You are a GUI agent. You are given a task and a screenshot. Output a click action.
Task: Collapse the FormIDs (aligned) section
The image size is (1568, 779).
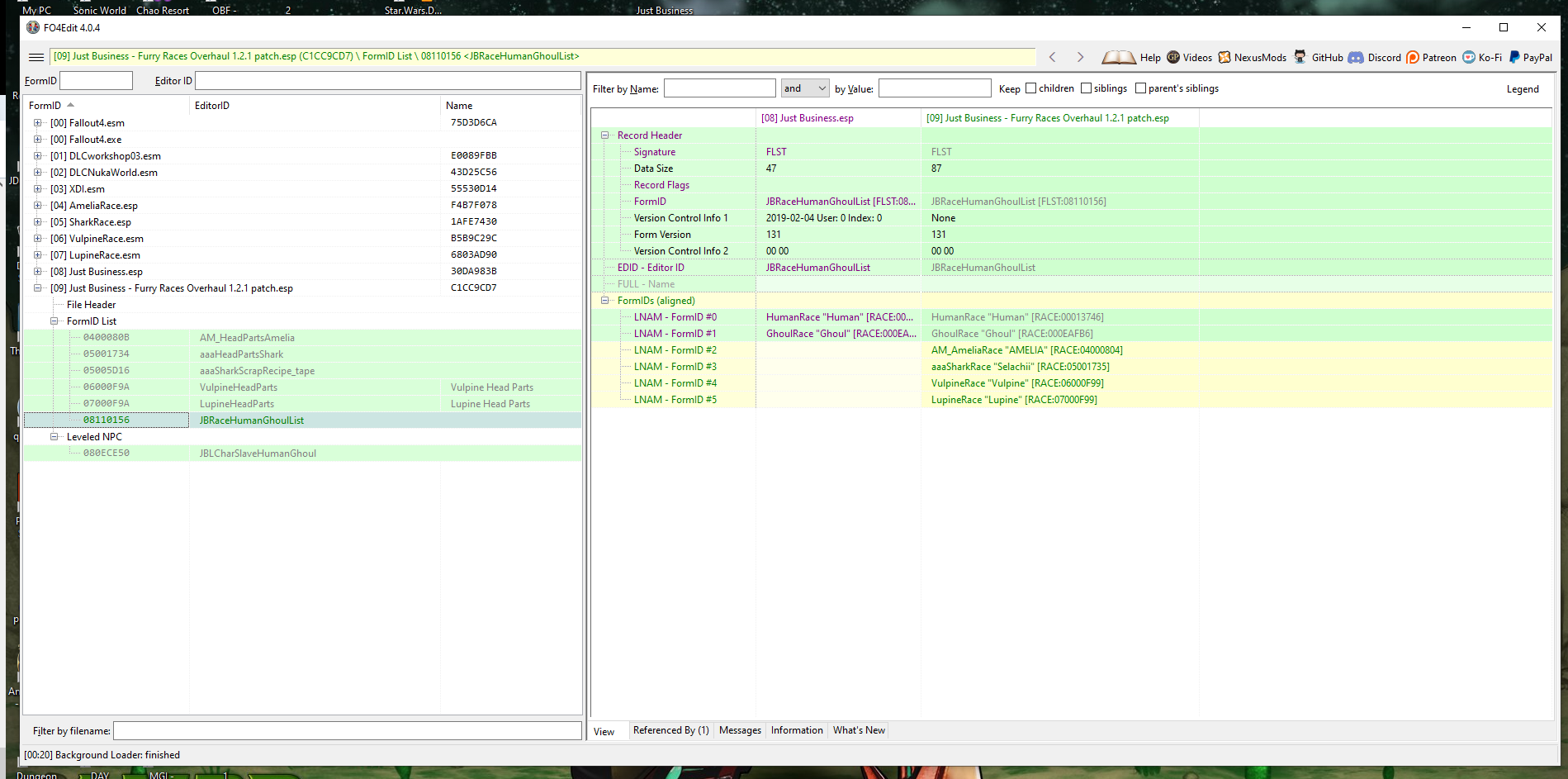point(604,300)
